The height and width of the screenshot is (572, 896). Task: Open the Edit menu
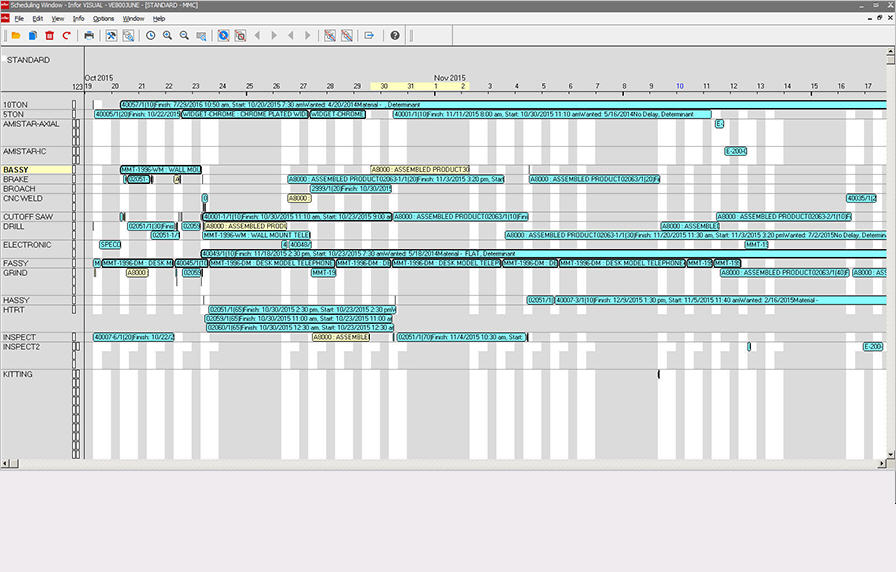coord(38,18)
